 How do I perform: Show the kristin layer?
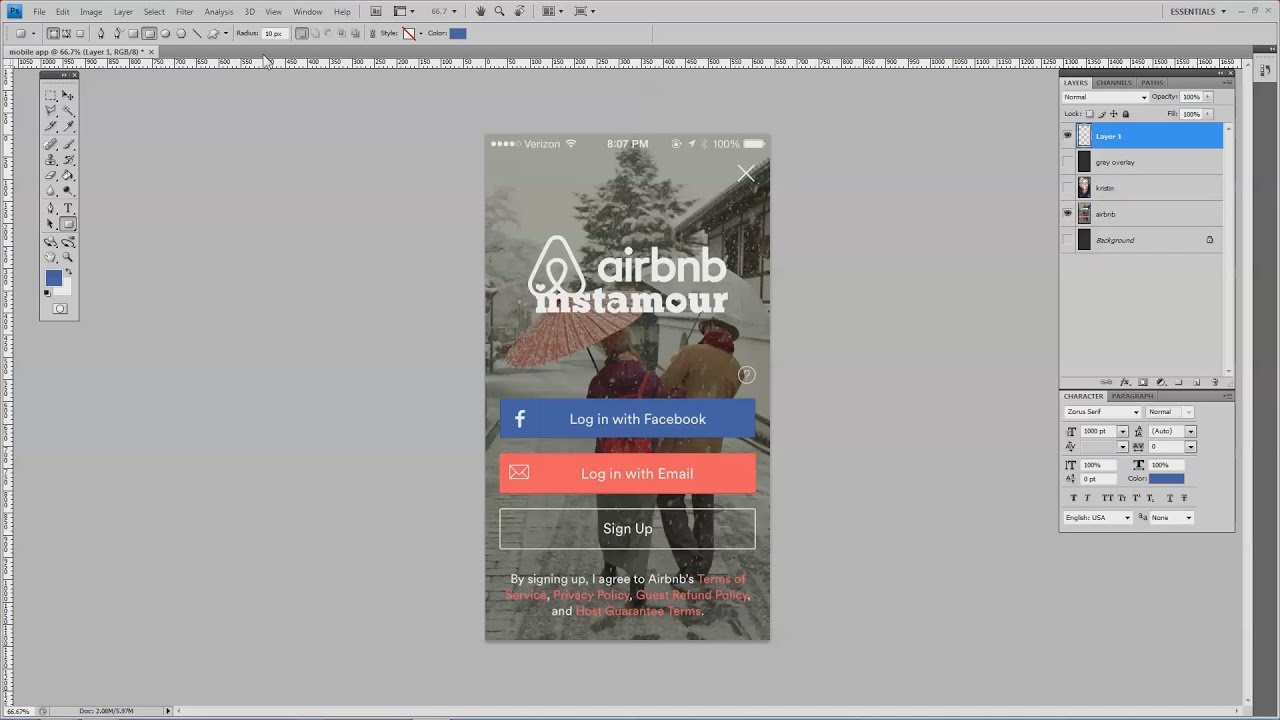click(x=1067, y=188)
